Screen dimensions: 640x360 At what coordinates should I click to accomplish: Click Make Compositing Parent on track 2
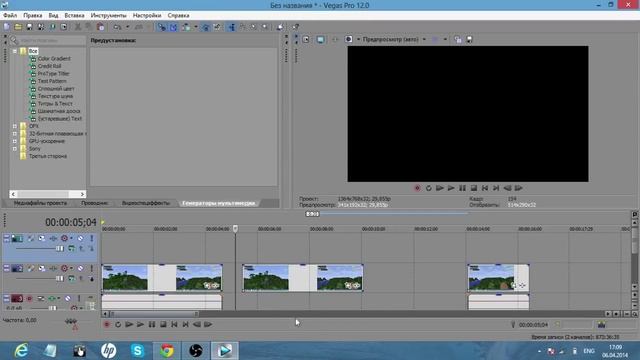pos(82,278)
